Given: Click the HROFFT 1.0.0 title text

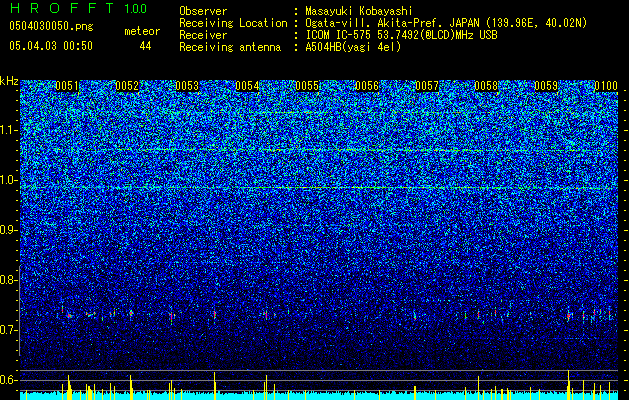Looking at the screenshot, I should [79, 8].
